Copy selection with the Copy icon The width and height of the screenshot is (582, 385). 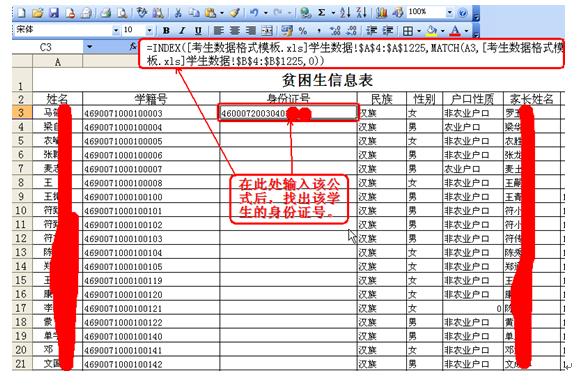point(193,14)
